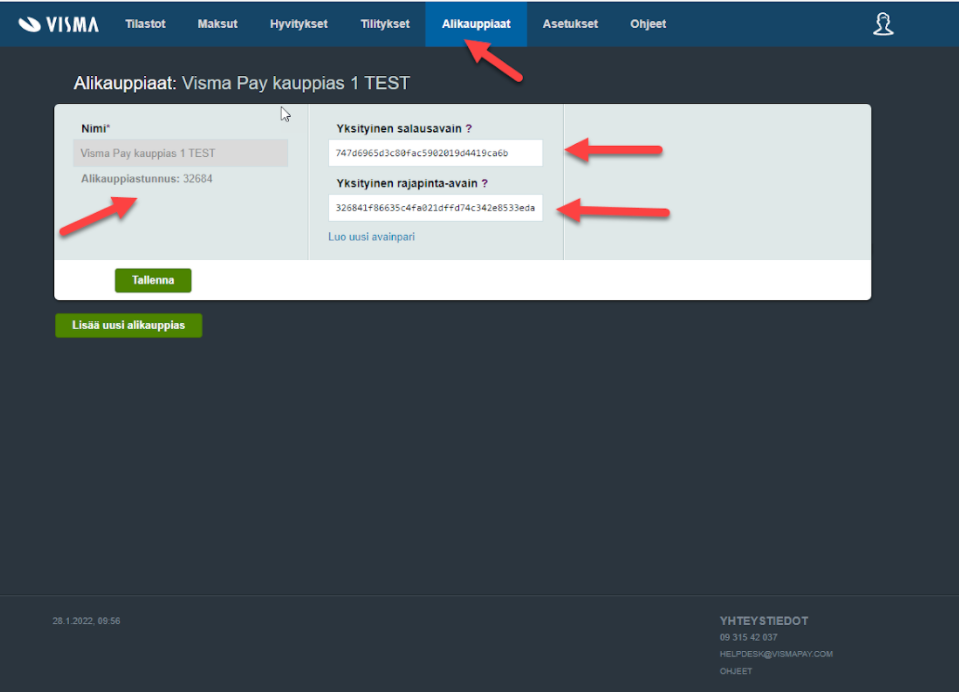
Task: Click the Yksityinen salausavain key field
Action: click(435, 153)
